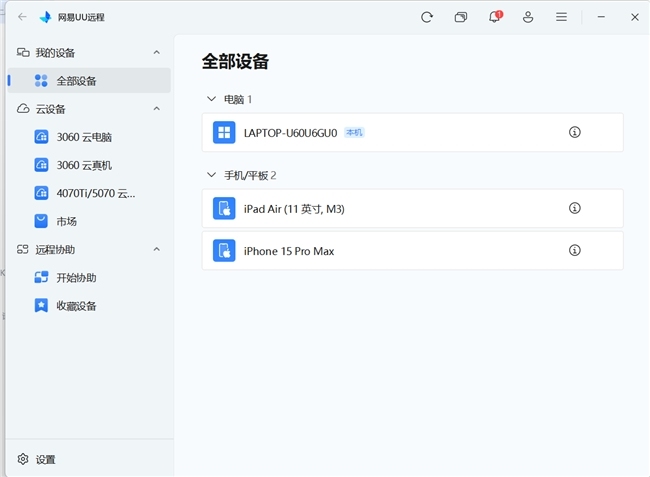Screen dimensions: 650x477
Task: Click the 云设备 section label
Action: tap(50, 109)
